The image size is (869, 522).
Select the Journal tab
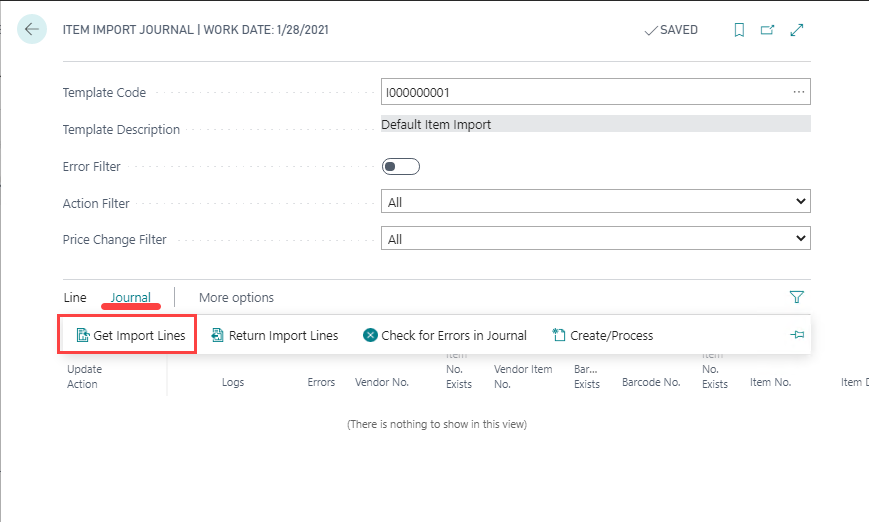coord(131,297)
